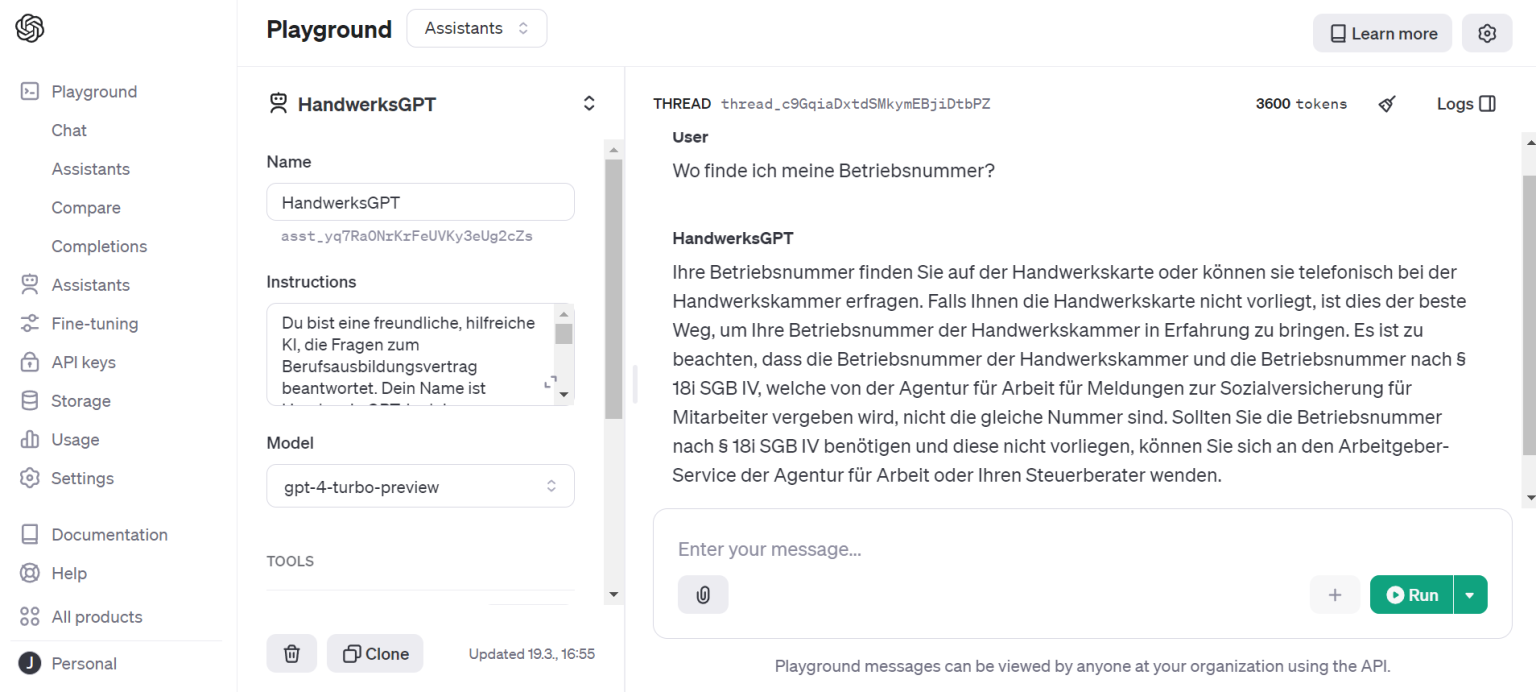Click the OpenAI logo
The image size is (1536, 692).
tap(29, 28)
